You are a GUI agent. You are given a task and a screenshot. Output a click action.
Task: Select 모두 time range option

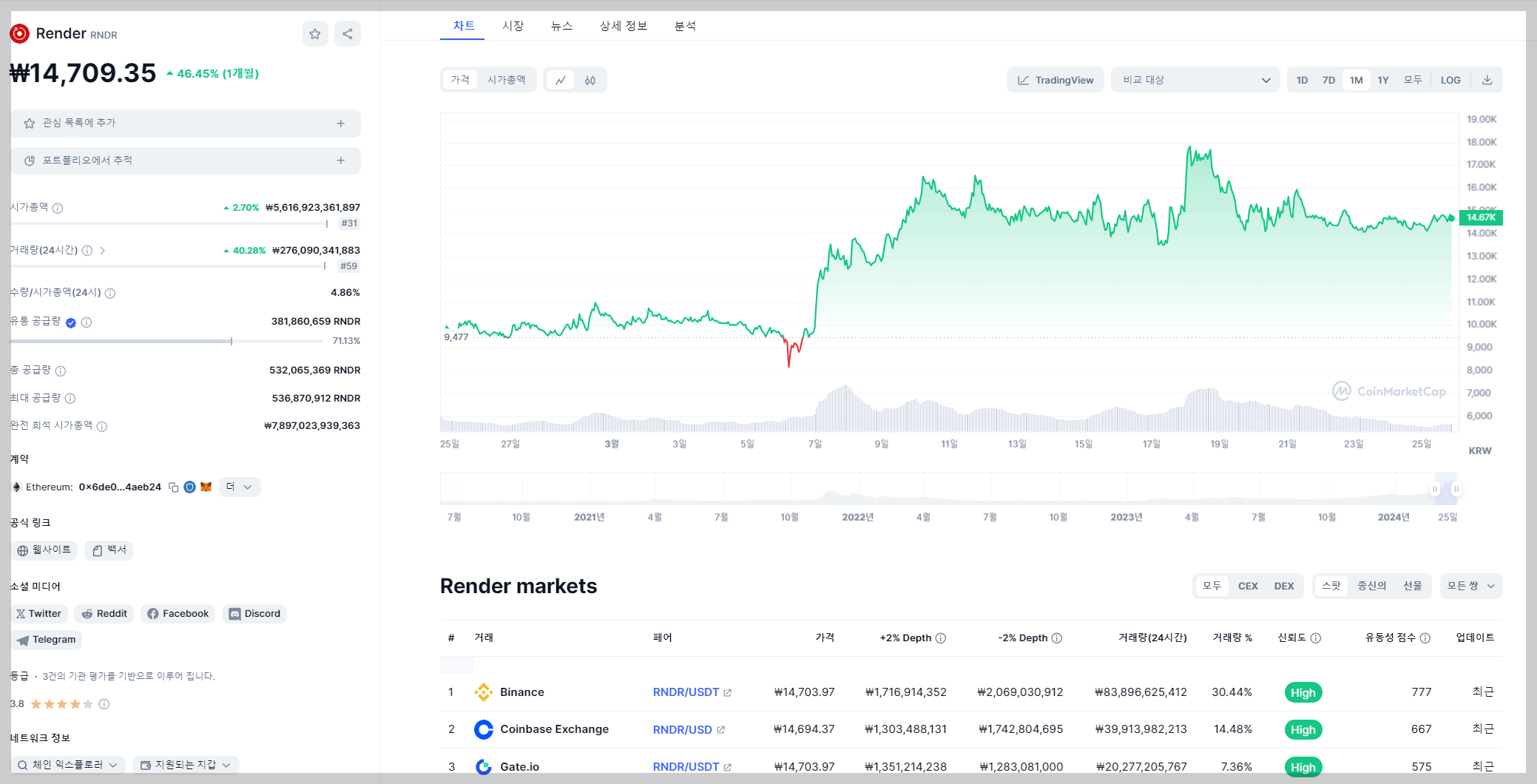[x=1413, y=80]
